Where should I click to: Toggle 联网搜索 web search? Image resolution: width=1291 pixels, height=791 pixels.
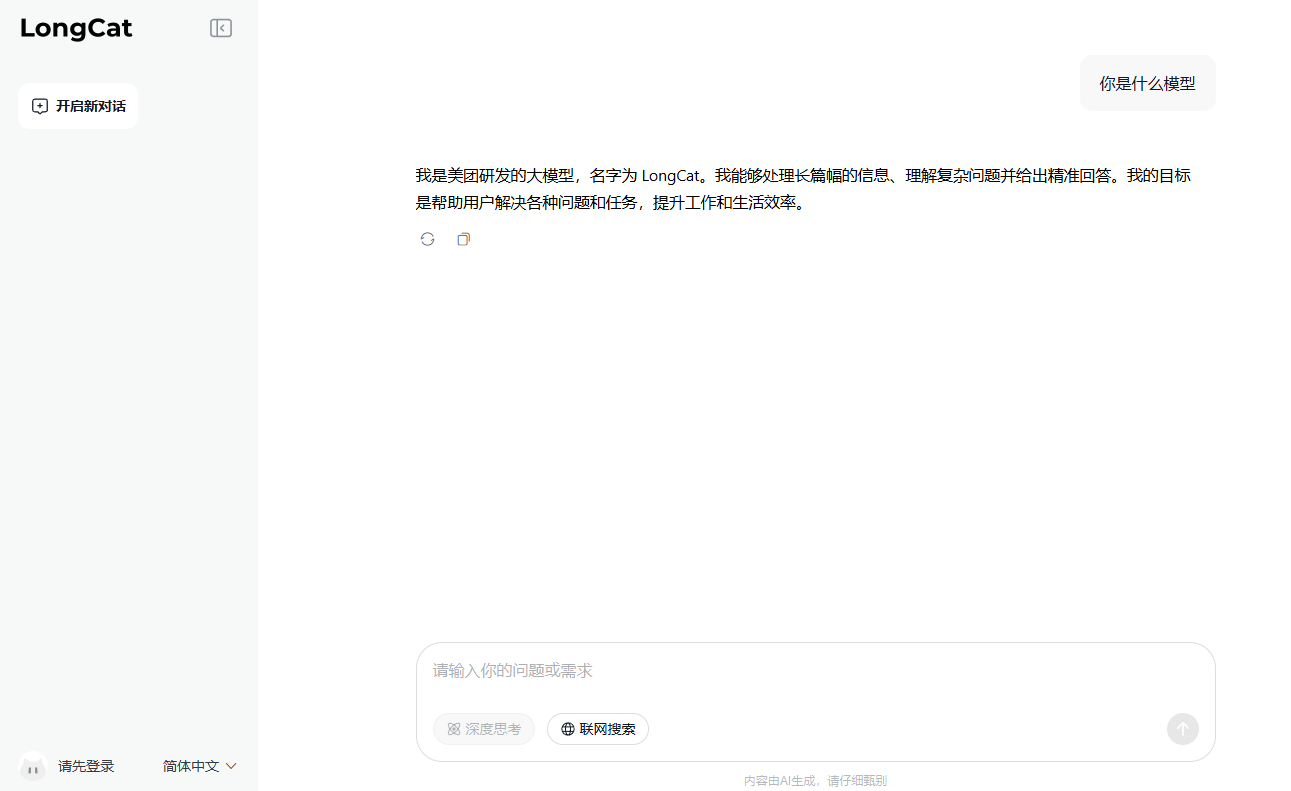(x=597, y=729)
